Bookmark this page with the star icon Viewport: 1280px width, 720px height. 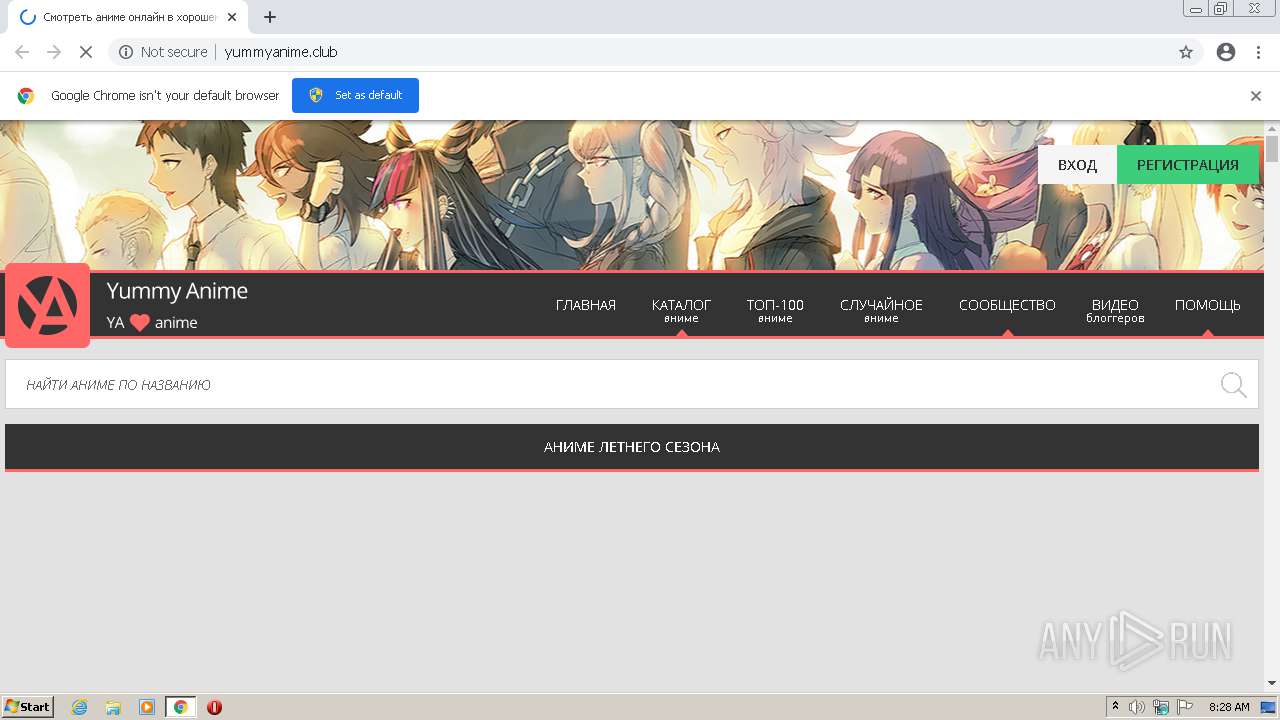pos(1186,52)
